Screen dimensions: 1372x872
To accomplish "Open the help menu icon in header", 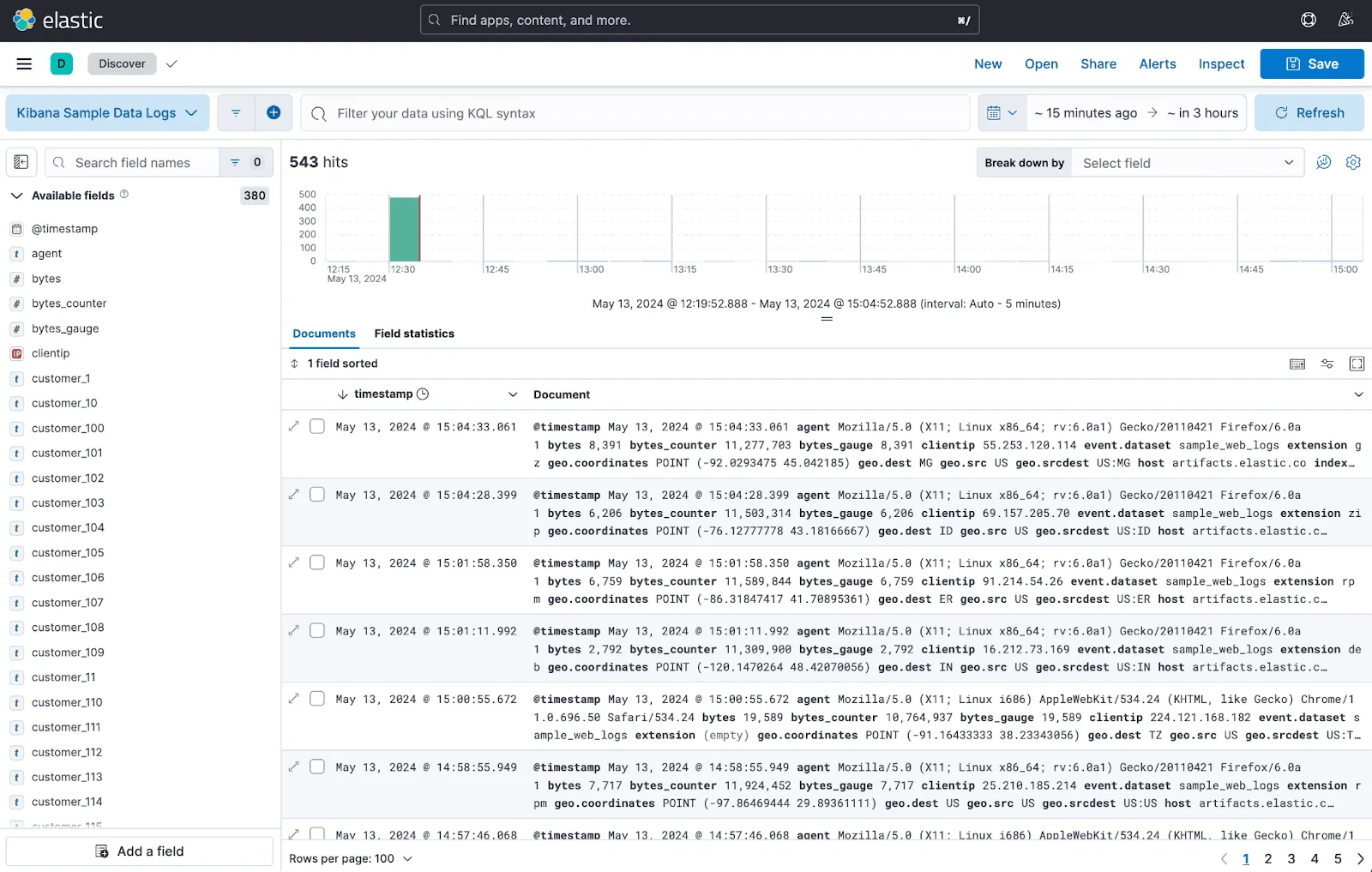I will pyautogui.click(x=1309, y=20).
